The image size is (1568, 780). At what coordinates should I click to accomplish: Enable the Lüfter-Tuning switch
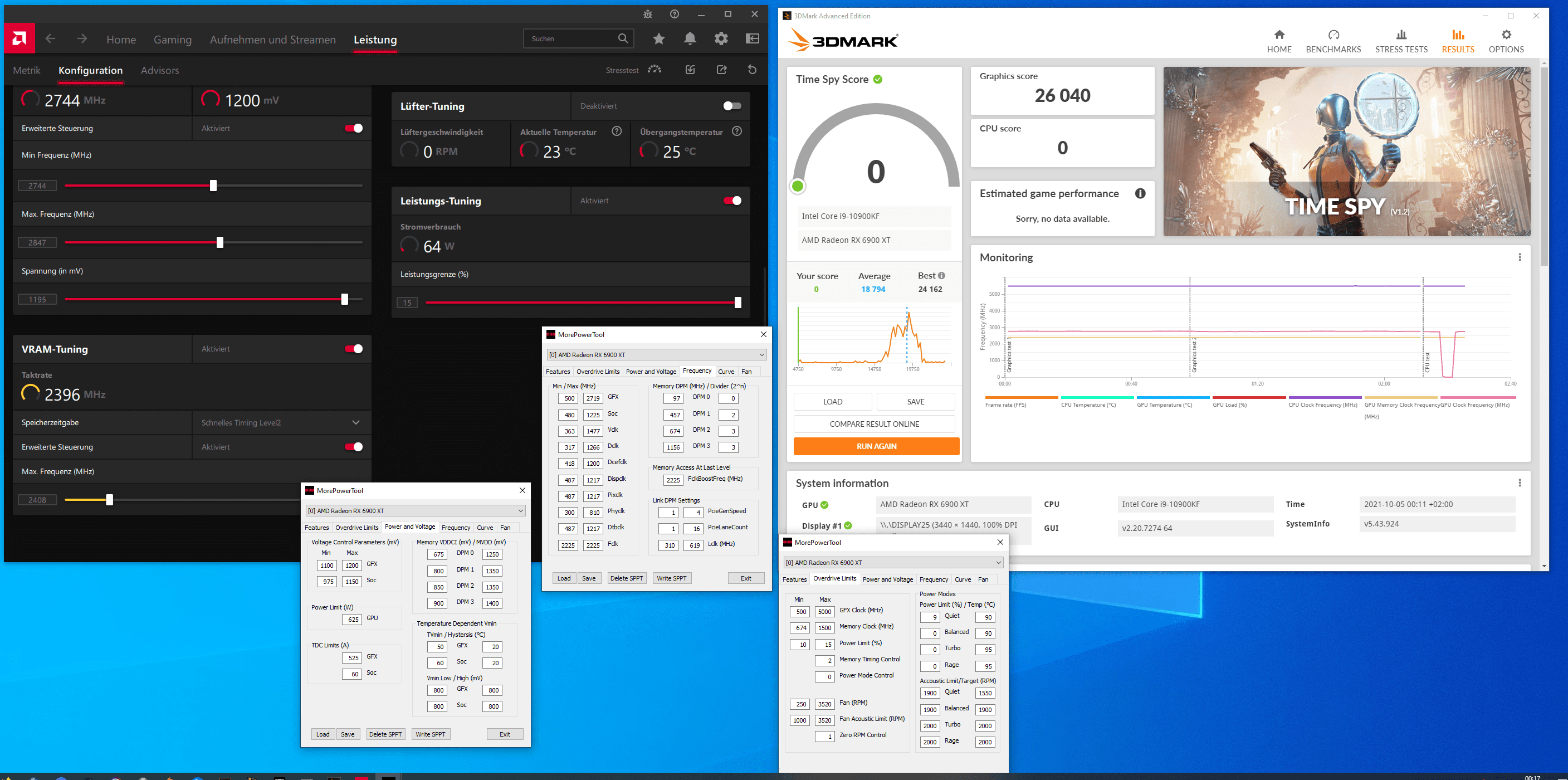732,106
